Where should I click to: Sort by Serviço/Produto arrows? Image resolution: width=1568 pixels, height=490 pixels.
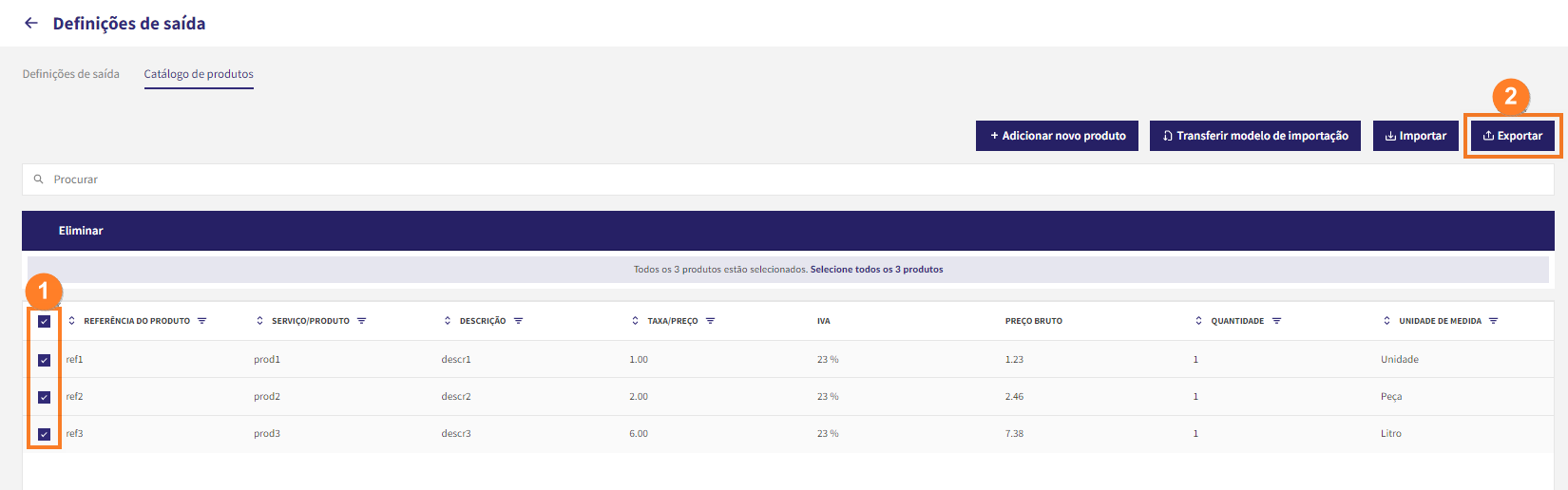[259, 321]
